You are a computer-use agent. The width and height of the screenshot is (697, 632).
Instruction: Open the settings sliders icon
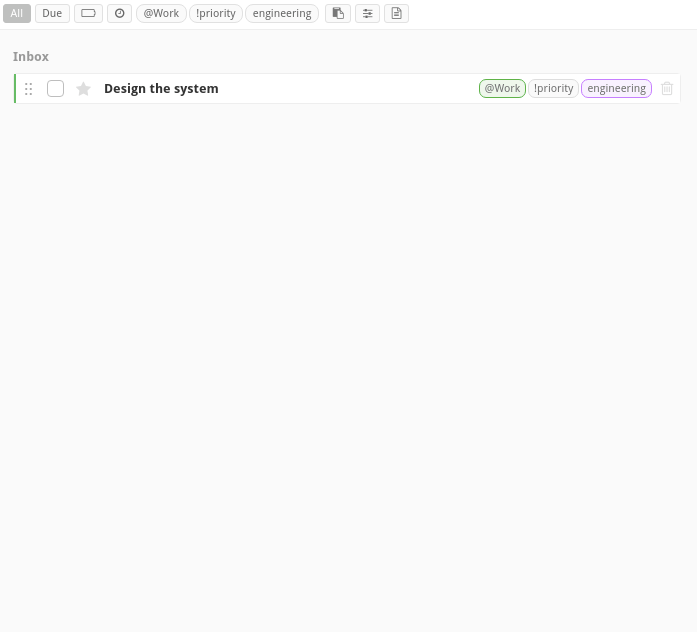(367, 14)
